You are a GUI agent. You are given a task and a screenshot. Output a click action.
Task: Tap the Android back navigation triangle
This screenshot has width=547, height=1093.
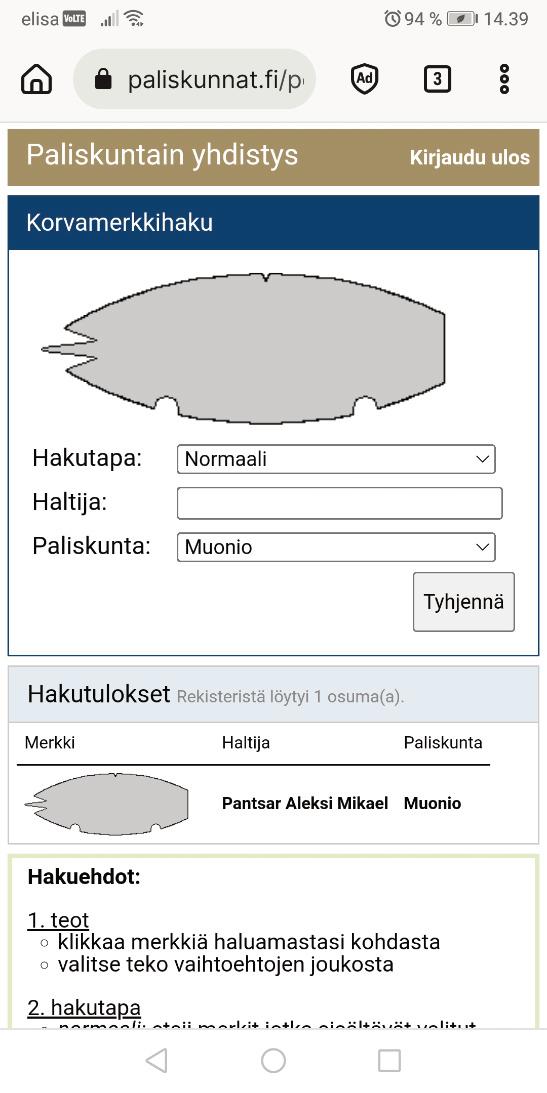157,1060
